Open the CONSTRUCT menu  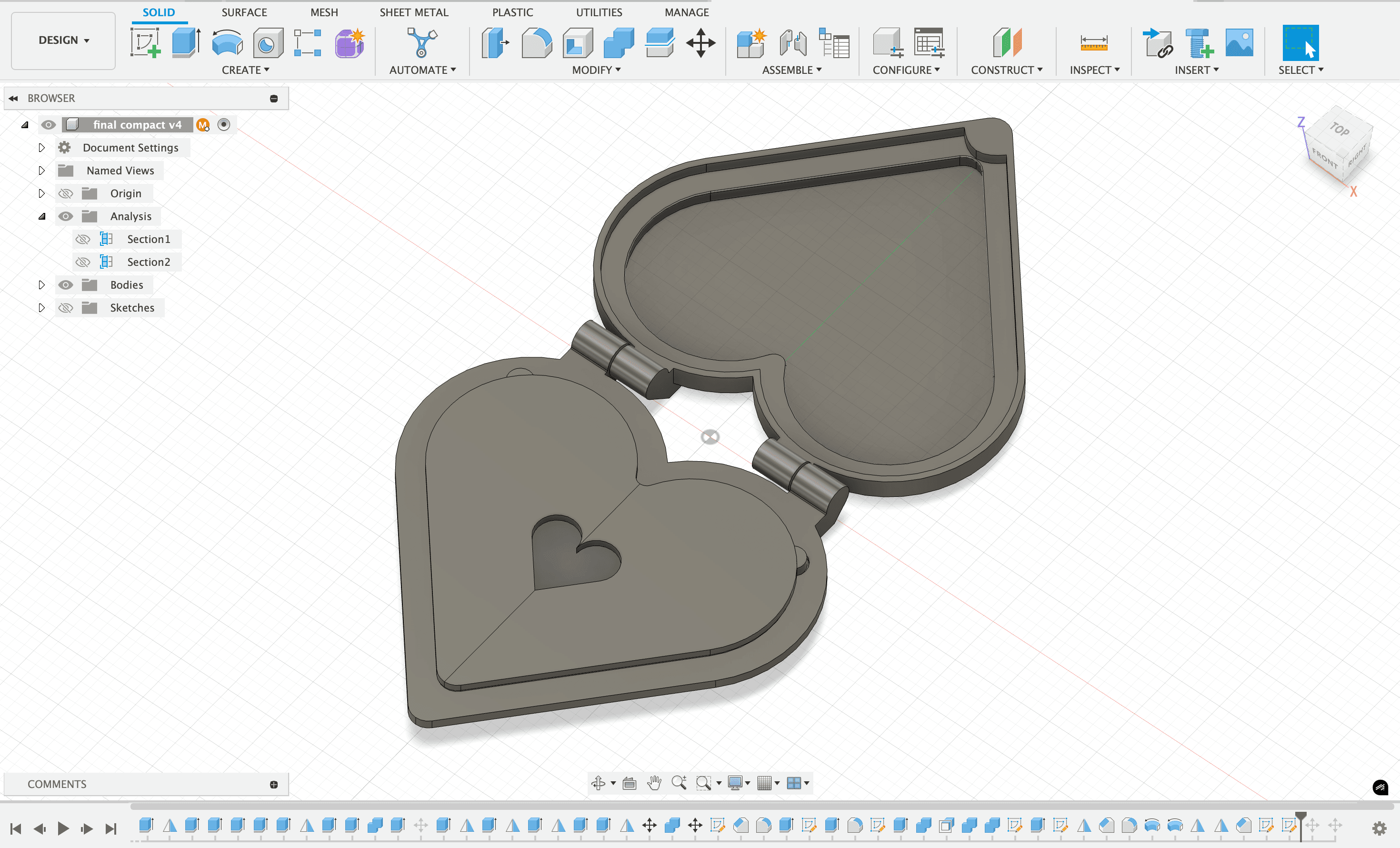pyautogui.click(x=1006, y=70)
